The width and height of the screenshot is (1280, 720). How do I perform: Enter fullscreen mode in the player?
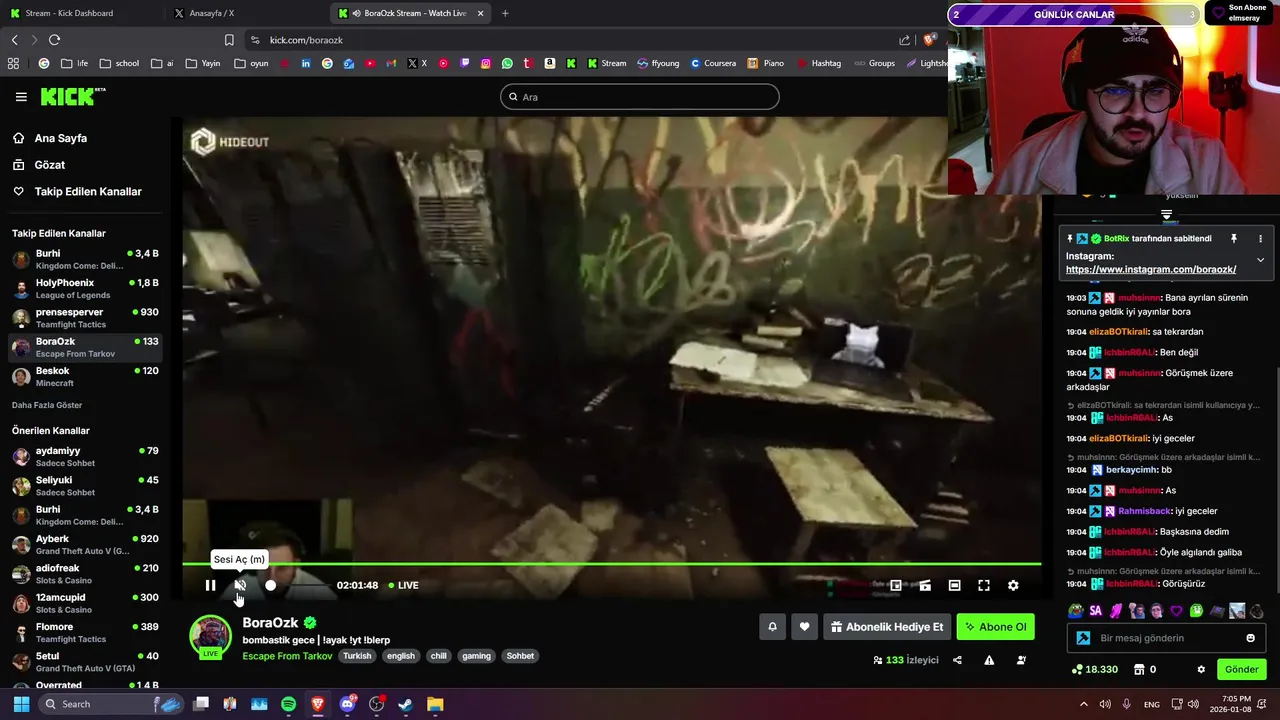click(984, 585)
